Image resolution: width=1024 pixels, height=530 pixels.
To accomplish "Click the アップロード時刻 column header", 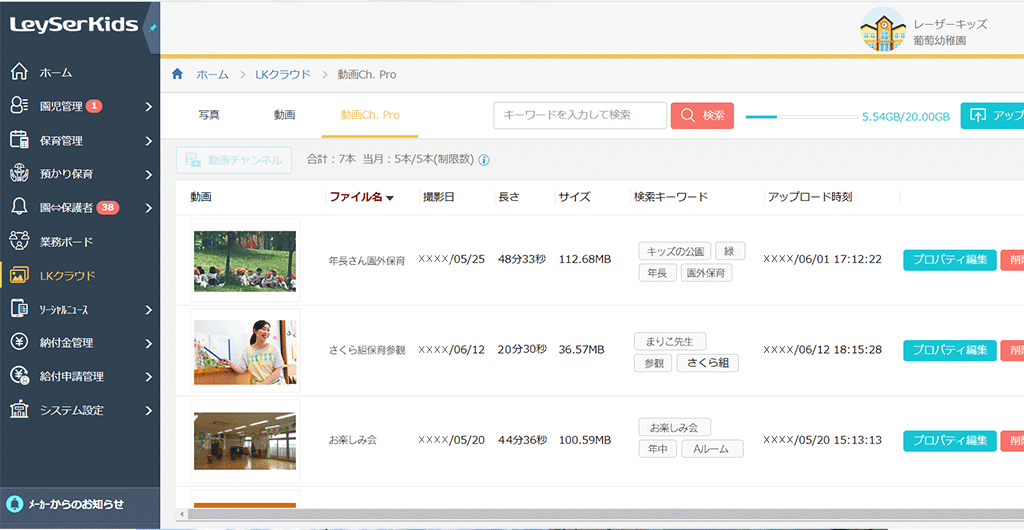I will pos(810,197).
